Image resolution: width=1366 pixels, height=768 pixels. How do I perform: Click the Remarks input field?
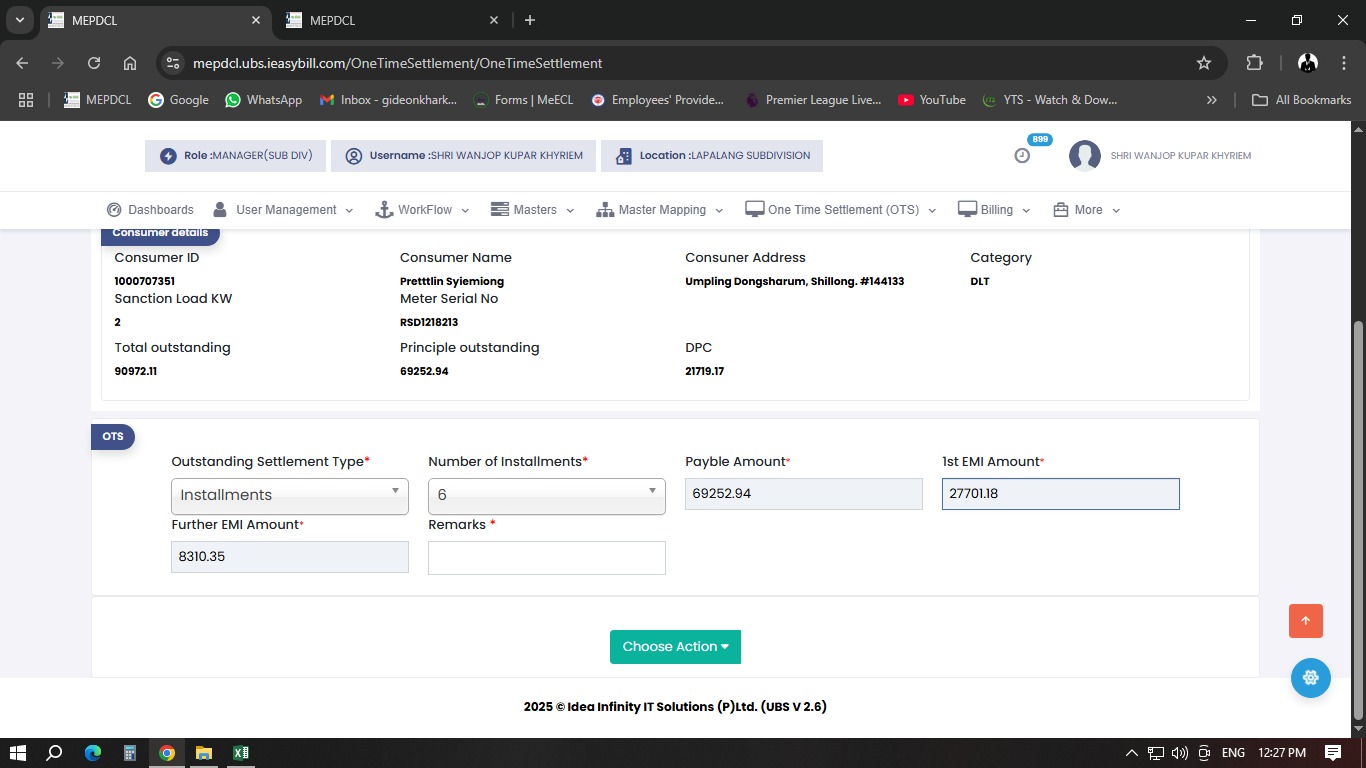coord(547,558)
